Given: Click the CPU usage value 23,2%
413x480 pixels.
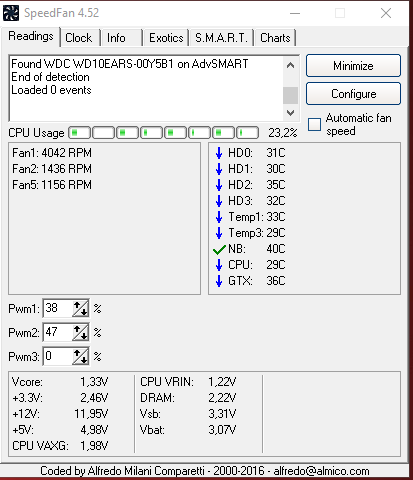Looking at the screenshot, I should point(283,133).
